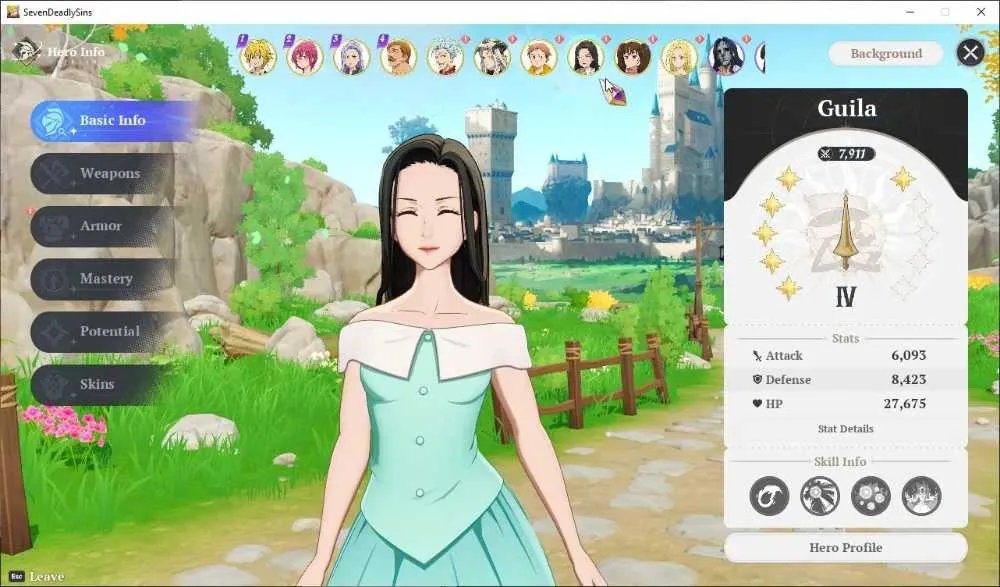Open the multiple orbs skill icon
The width and height of the screenshot is (1000, 587).
[x=871, y=496]
